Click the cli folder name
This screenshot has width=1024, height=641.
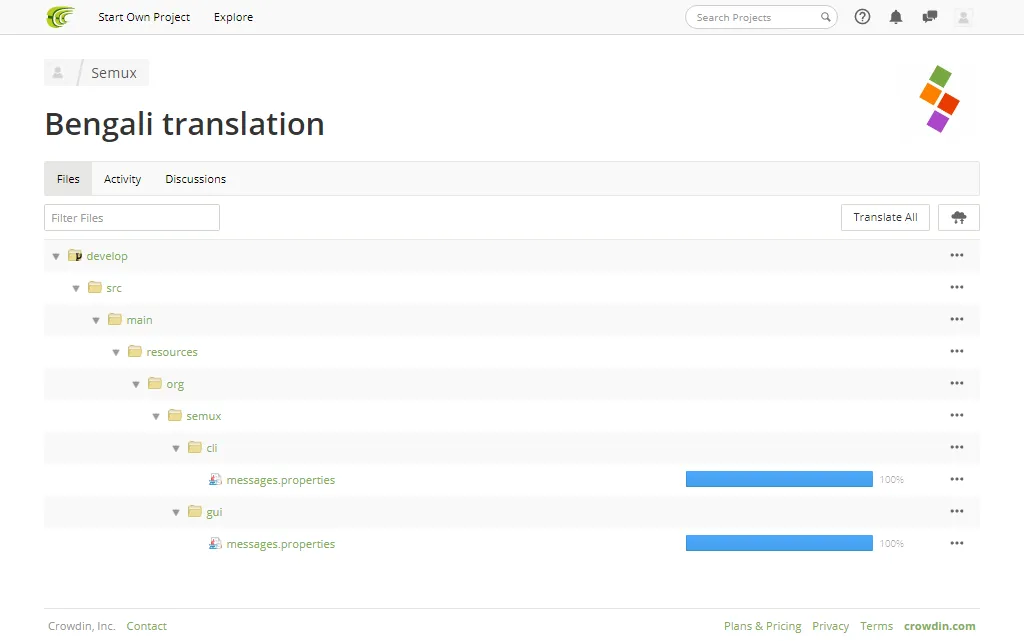[212, 448]
